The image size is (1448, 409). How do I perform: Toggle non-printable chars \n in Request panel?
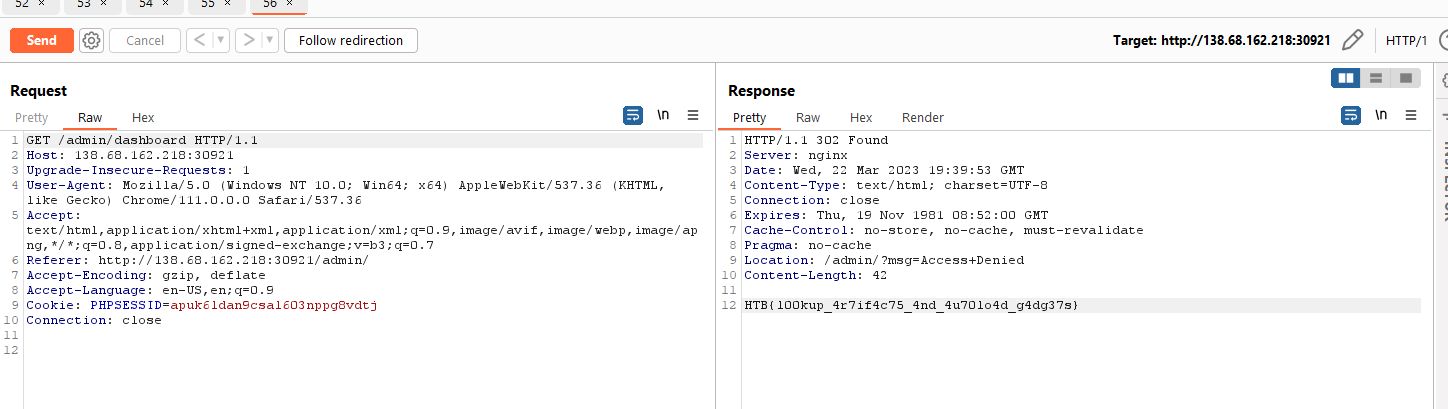[x=663, y=116]
